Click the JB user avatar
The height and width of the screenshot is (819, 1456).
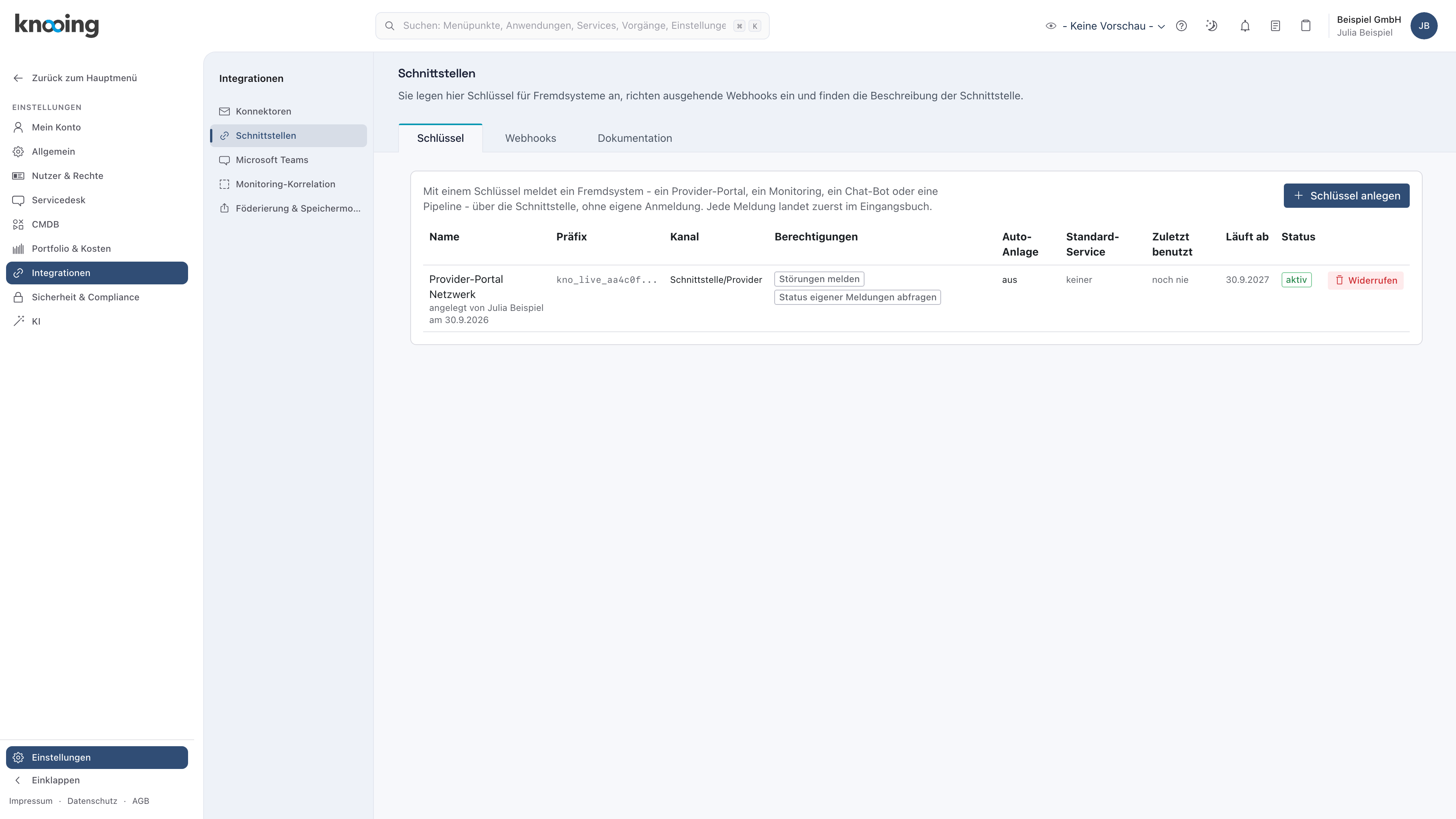coord(1424,26)
